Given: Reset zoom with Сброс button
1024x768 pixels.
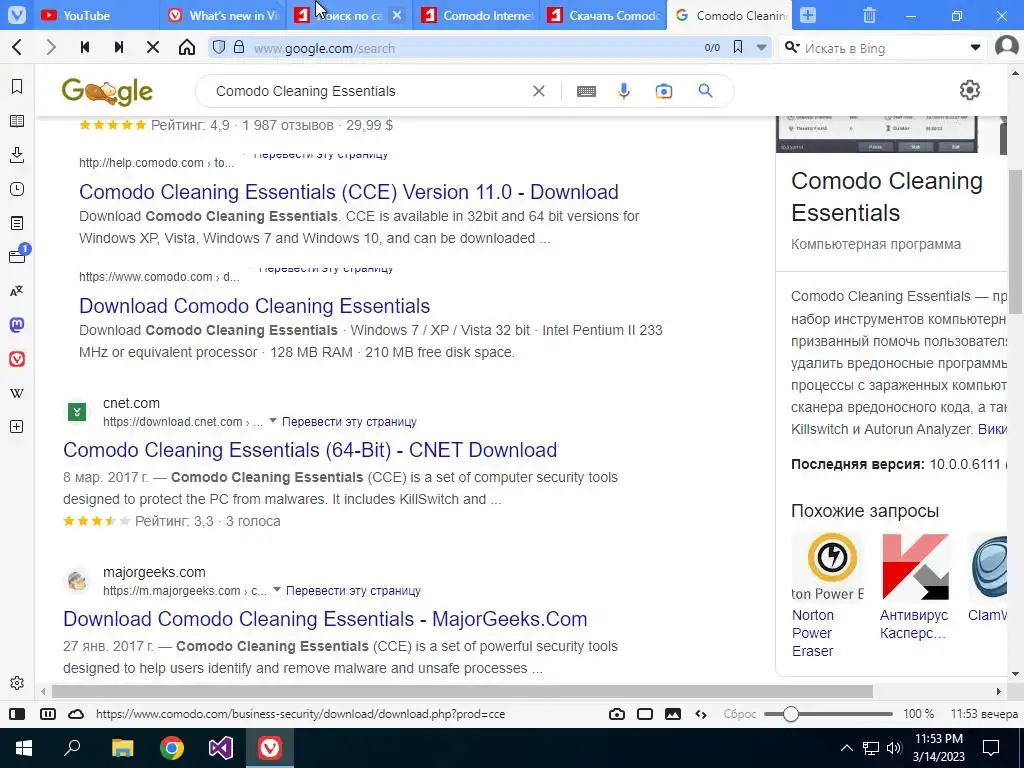Looking at the screenshot, I should click(740, 714).
